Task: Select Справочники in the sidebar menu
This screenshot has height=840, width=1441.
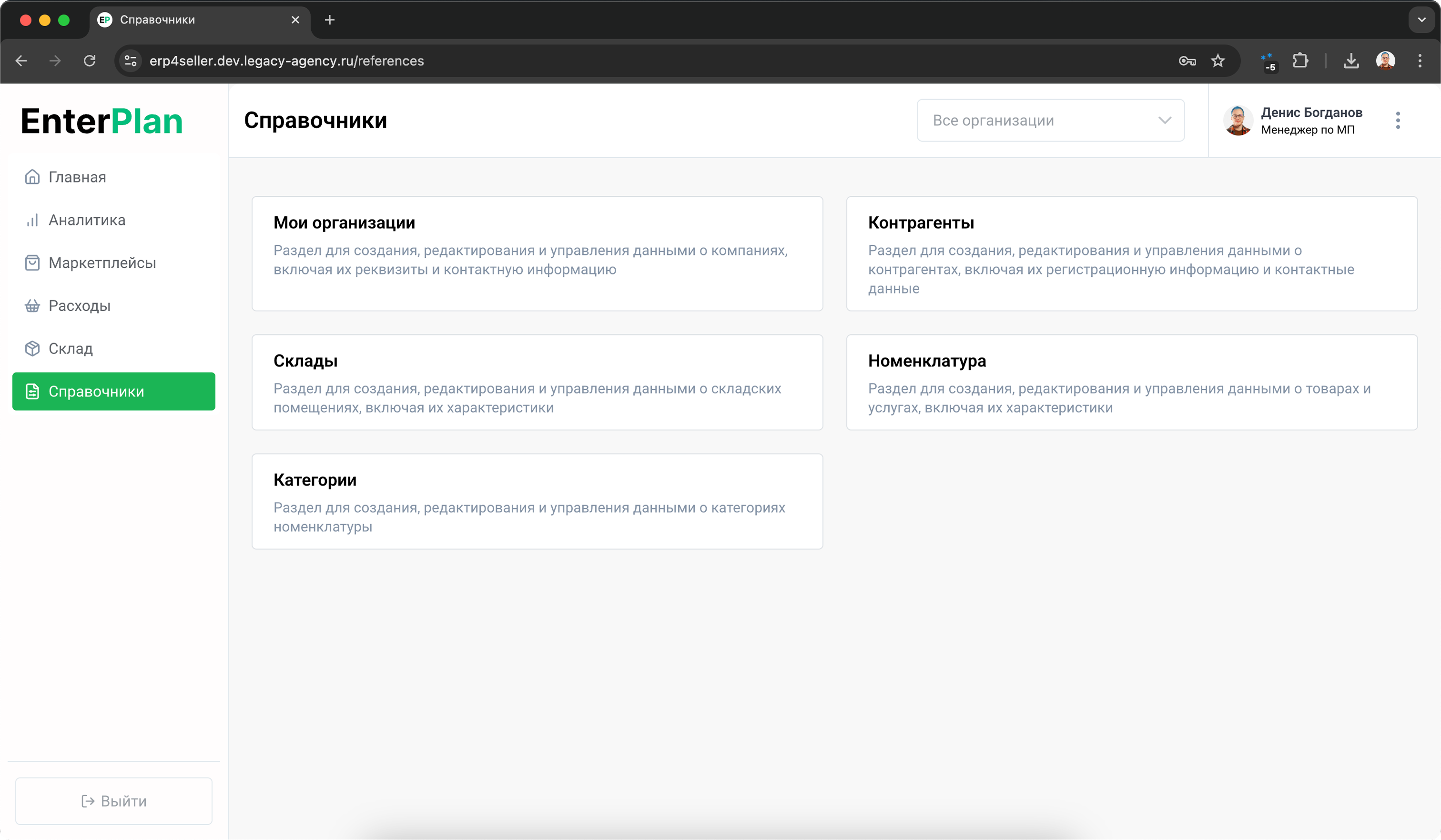Action: click(114, 392)
